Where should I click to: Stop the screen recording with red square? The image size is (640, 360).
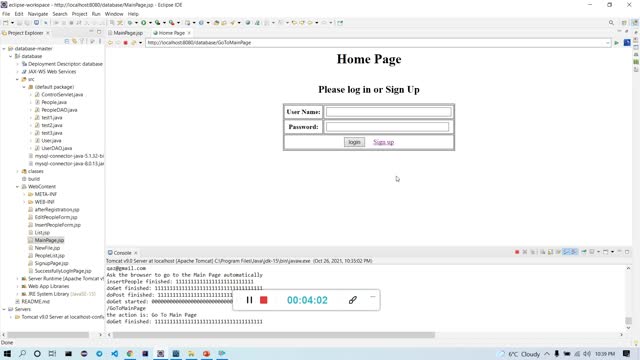click(264, 300)
